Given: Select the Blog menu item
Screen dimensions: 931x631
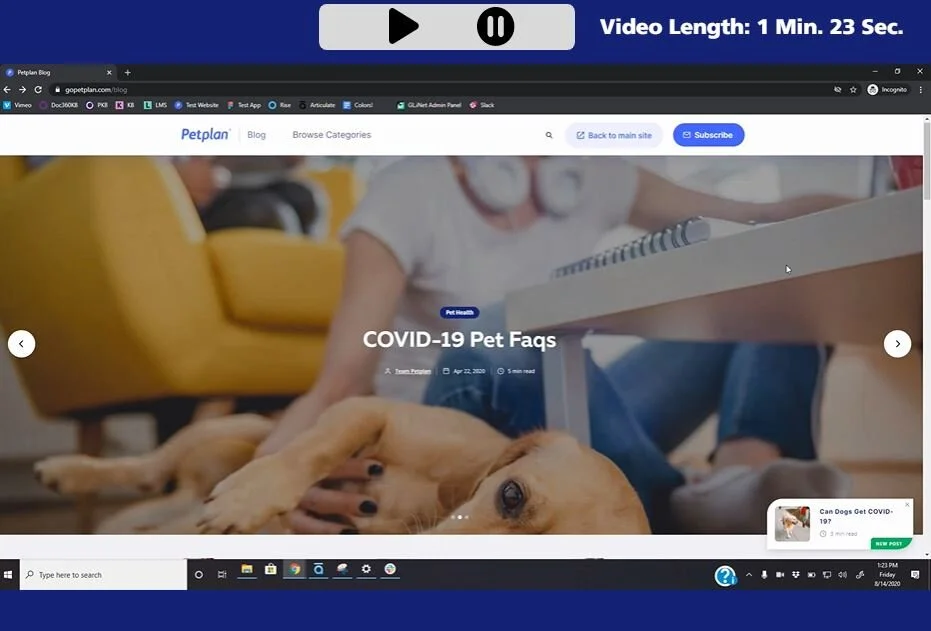Looking at the screenshot, I should click(256, 134).
